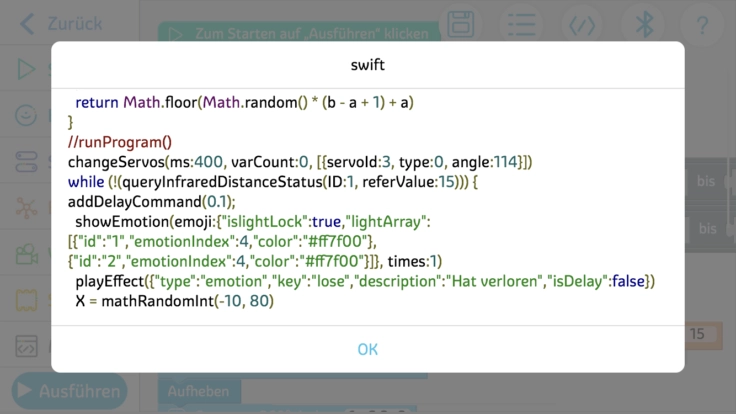Click the swift dialog title
This screenshot has height=414, width=736.
368,65
